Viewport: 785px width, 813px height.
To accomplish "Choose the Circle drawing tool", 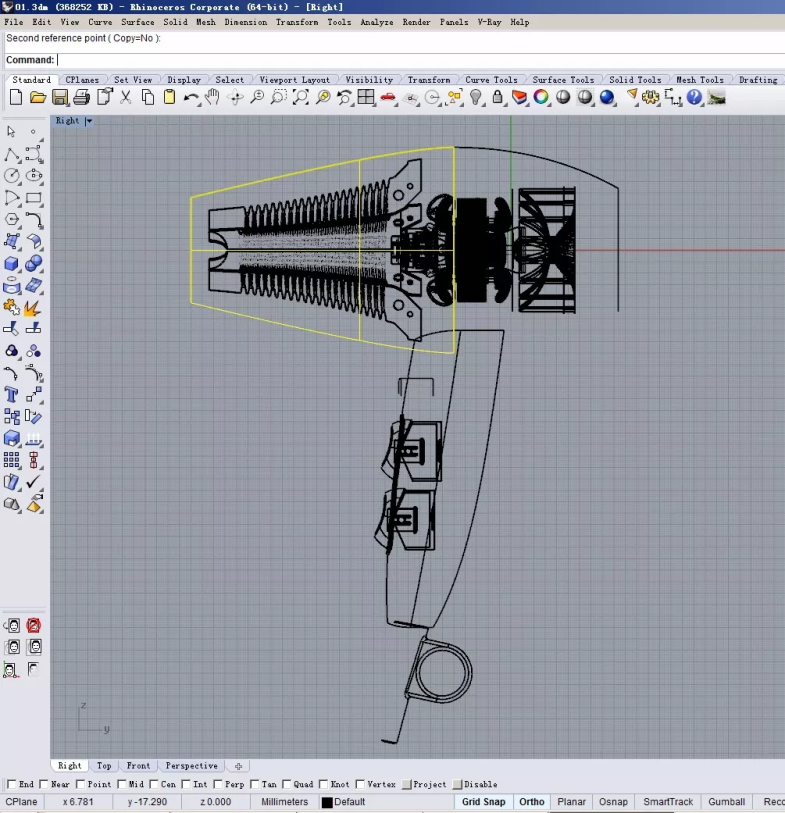I will click(x=11, y=175).
